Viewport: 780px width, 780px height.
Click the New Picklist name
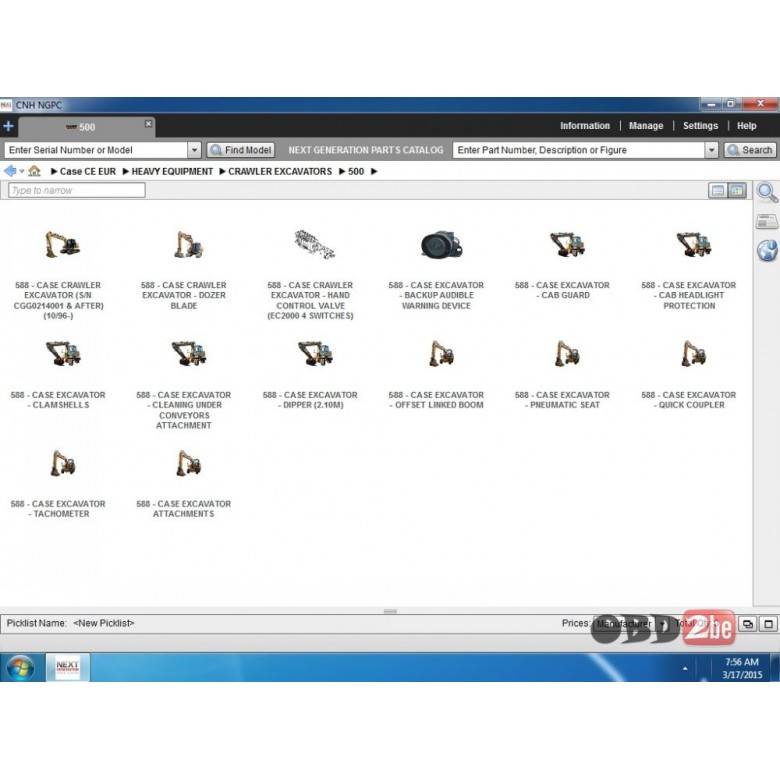[103, 623]
